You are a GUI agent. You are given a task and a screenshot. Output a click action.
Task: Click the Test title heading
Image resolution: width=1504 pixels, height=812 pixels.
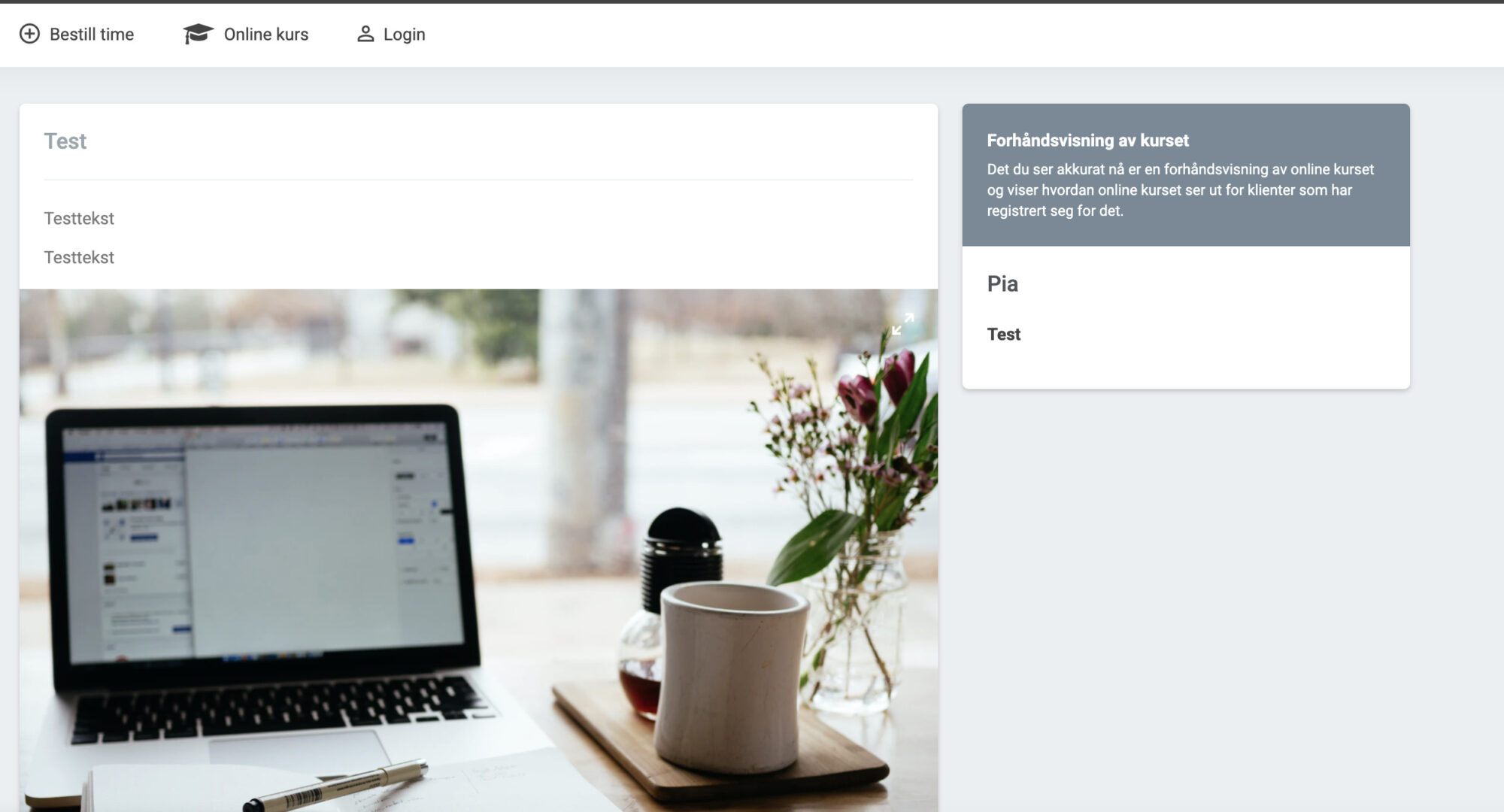pos(65,141)
